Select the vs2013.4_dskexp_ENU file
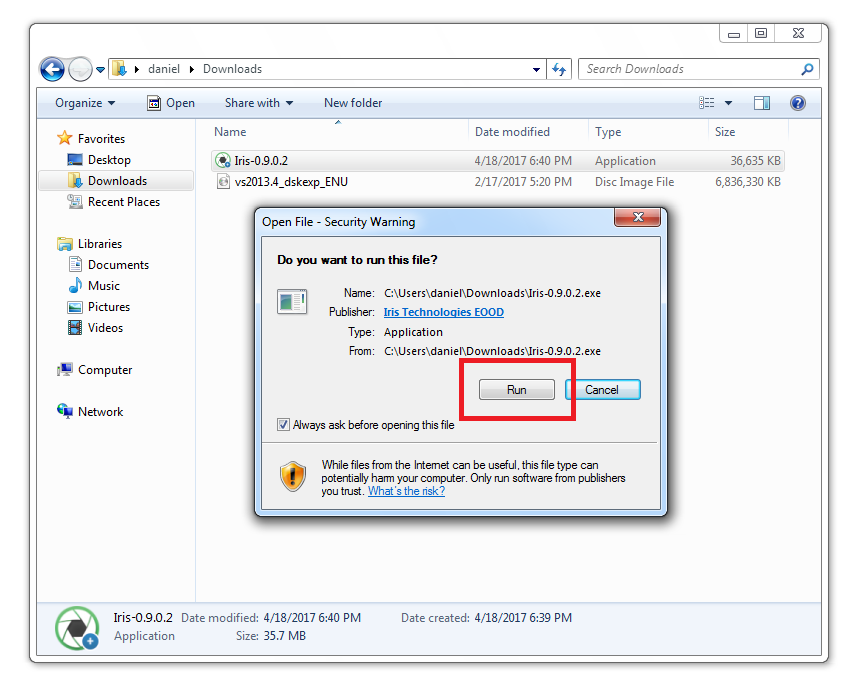The height and width of the screenshot is (689, 865). [x=291, y=181]
